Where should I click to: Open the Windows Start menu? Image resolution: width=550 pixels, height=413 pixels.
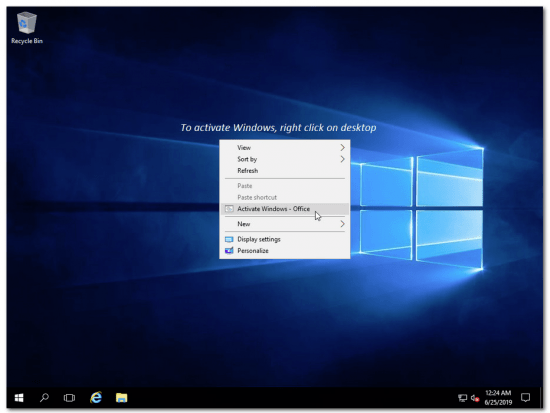click(19, 398)
